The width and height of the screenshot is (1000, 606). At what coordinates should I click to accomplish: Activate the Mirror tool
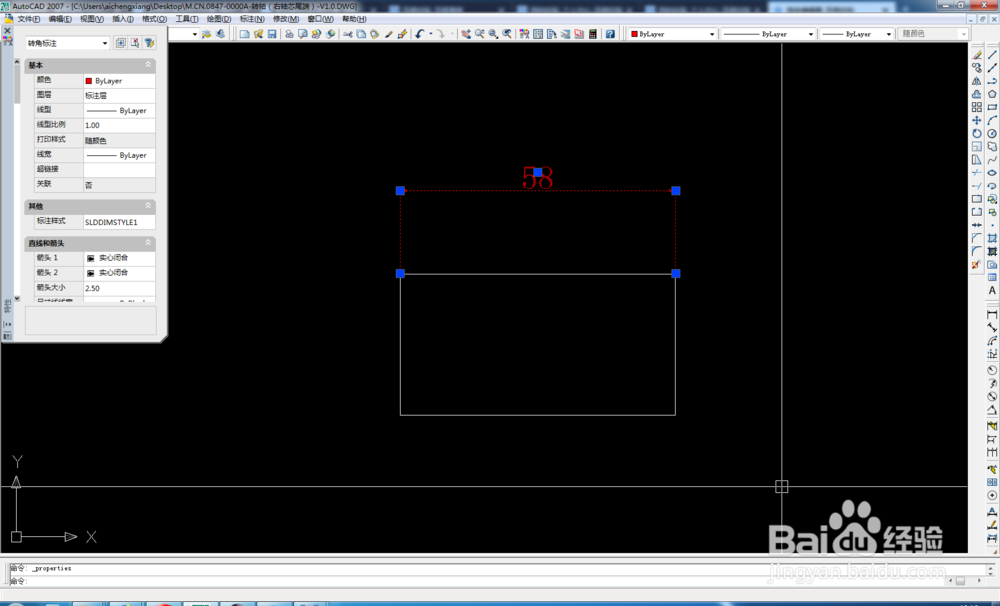click(976, 81)
